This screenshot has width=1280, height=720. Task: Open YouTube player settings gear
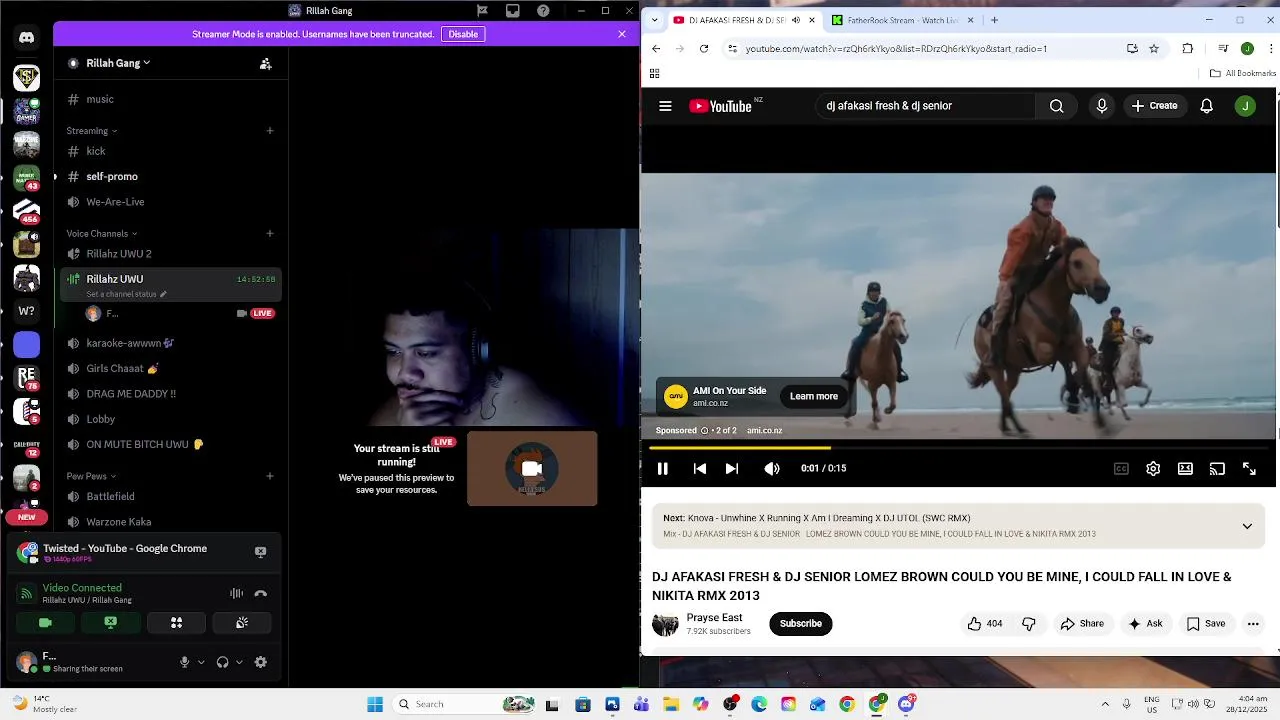pyautogui.click(x=1153, y=468)
